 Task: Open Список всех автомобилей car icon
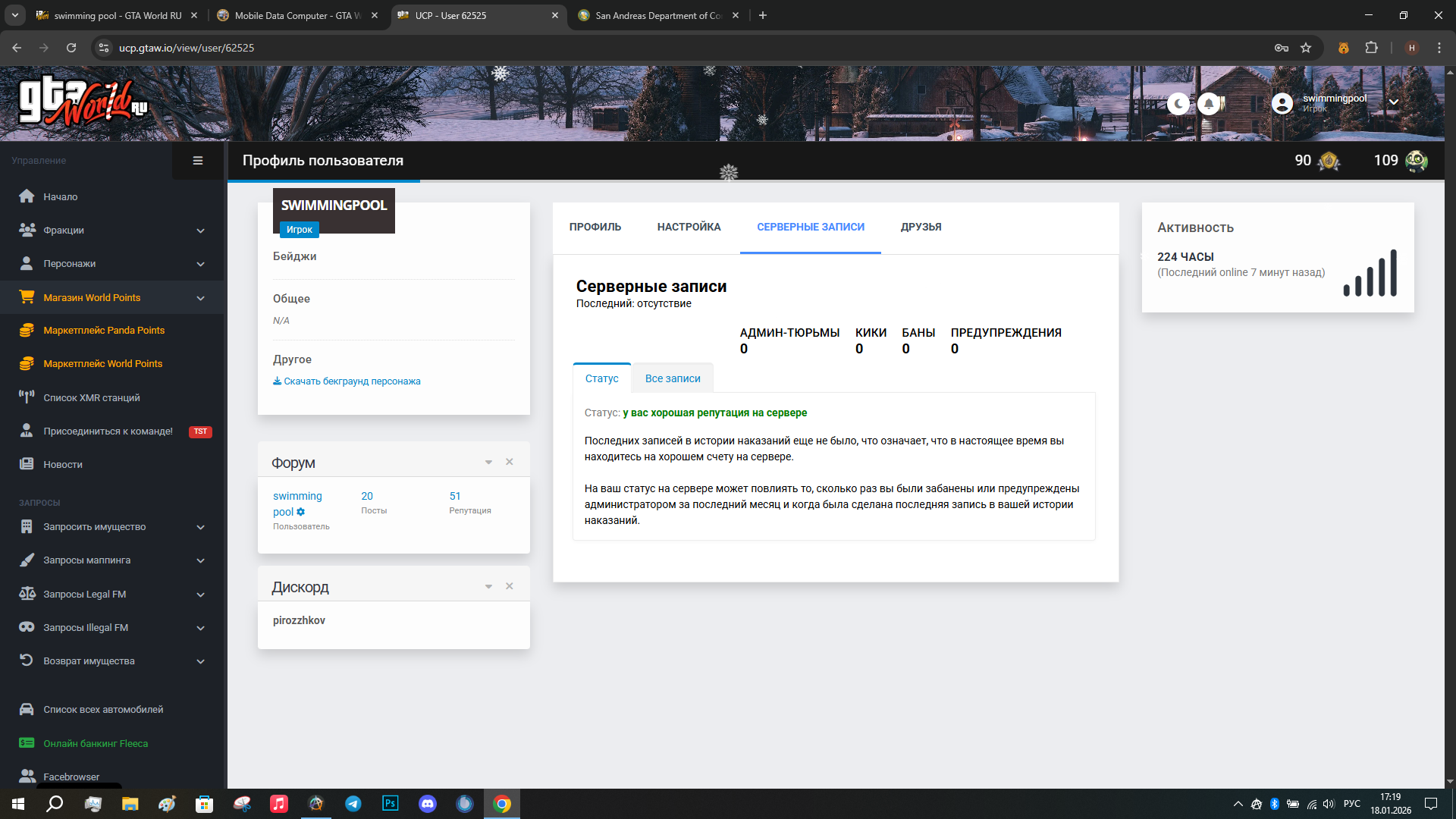(27, 710)
